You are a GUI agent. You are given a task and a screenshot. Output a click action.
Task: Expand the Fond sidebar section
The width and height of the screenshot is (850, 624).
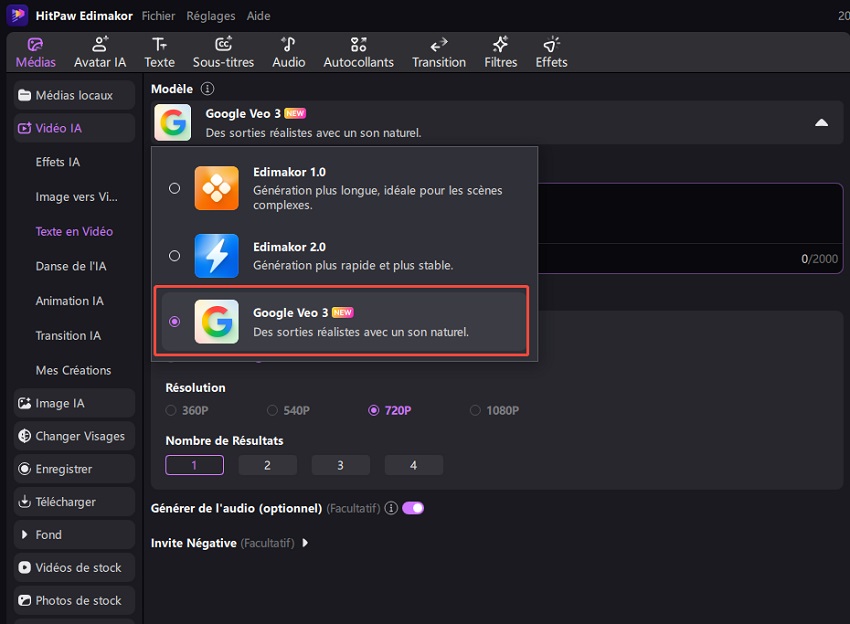74,535
